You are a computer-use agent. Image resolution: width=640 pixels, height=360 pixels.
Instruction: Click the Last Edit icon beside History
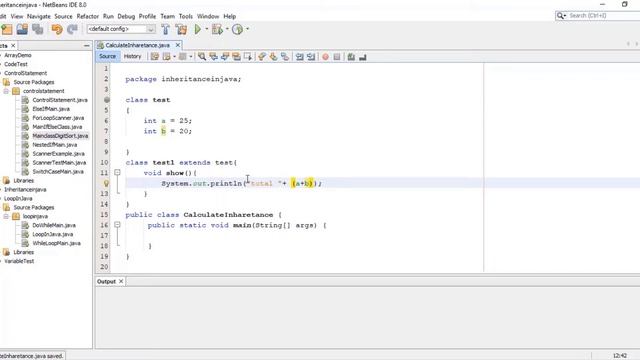pos(155,57)
